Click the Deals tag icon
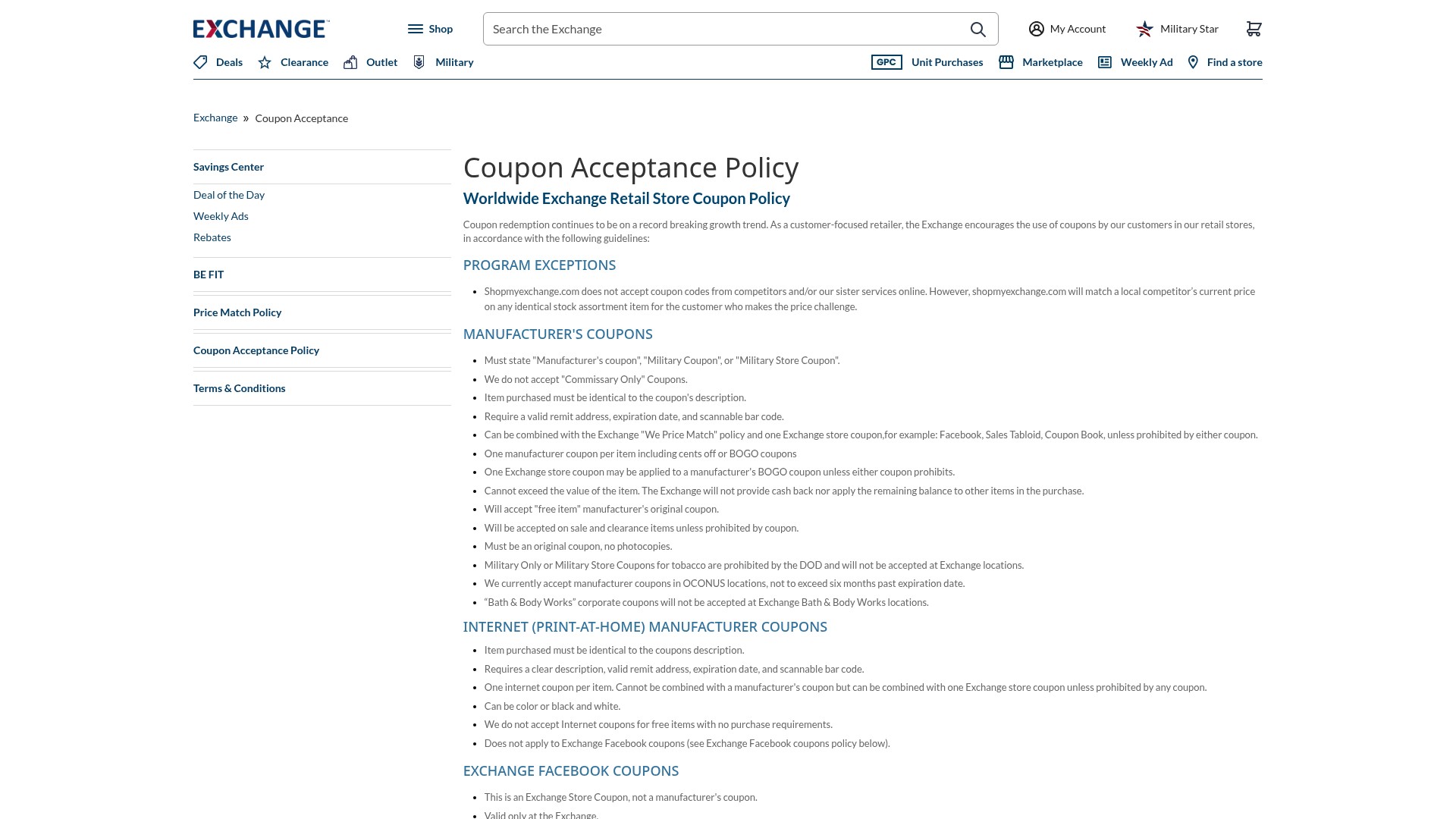Viewport: 1456px width, 819px height. (x=200, y=62)
